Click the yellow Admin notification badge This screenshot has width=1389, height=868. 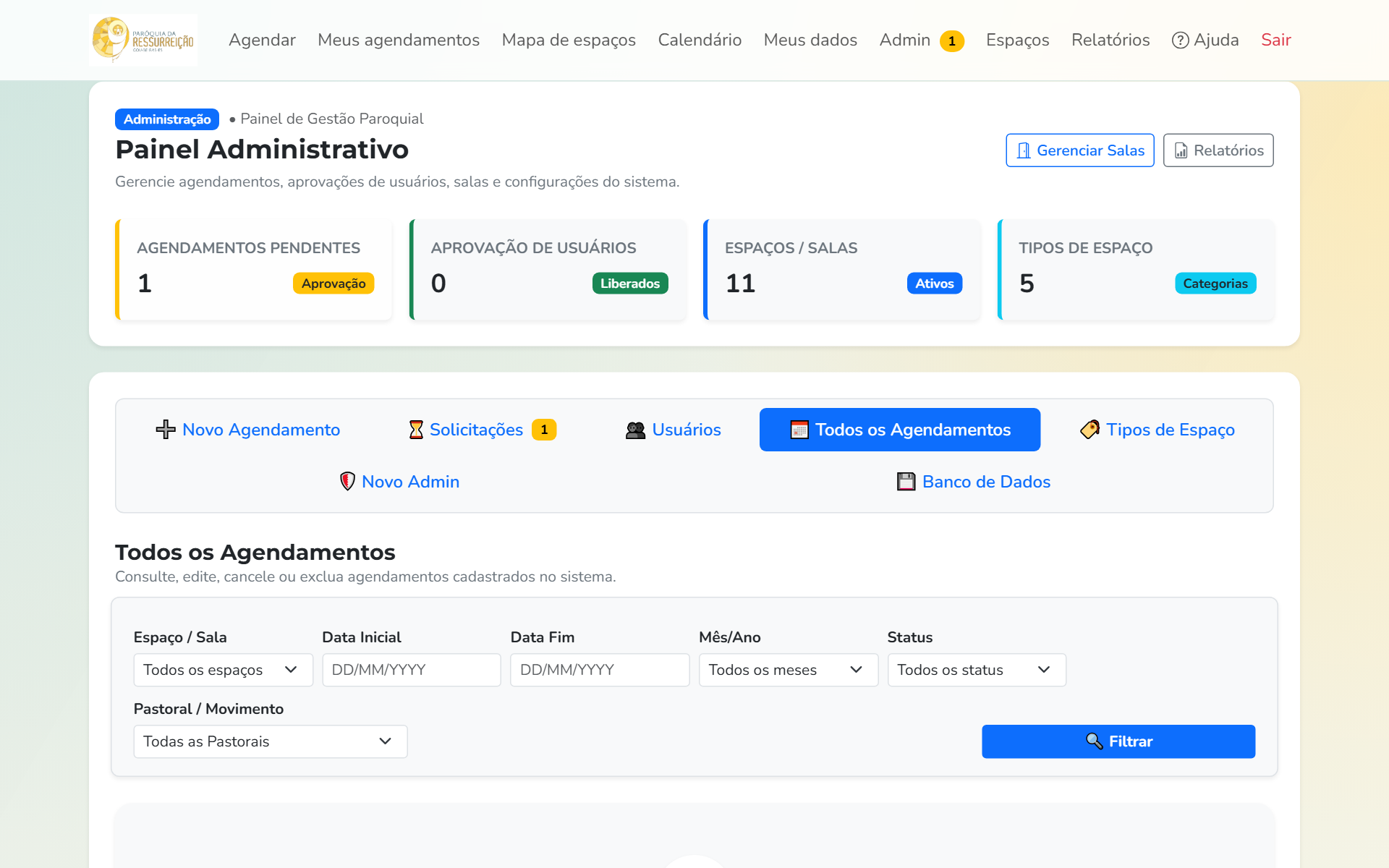pyautogui.click(x=952, y=41)
